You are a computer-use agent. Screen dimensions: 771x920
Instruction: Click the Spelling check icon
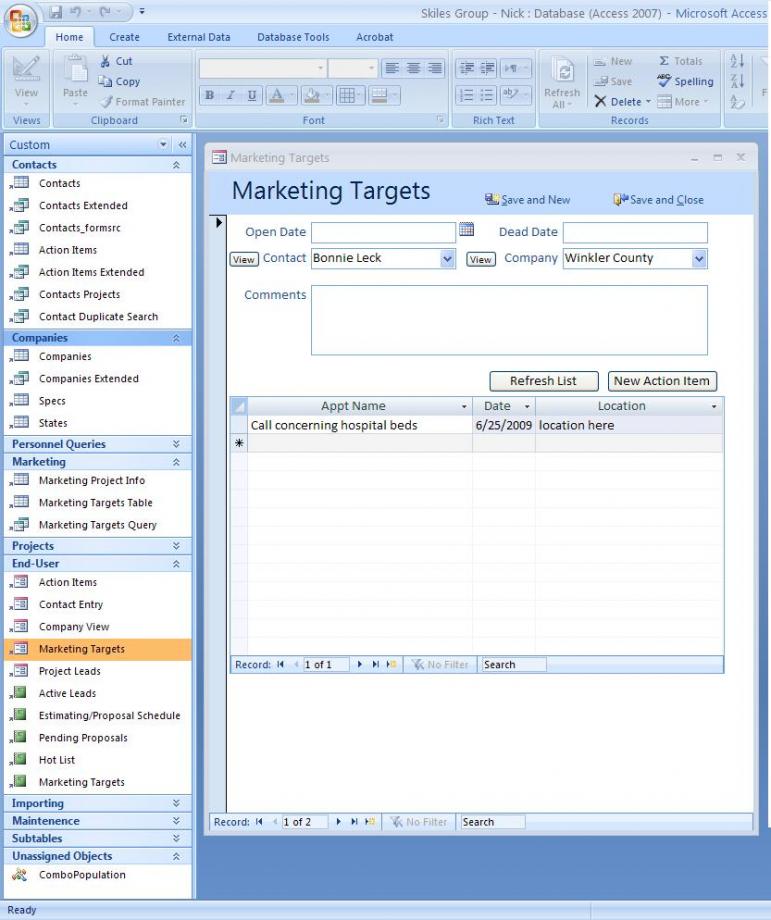click(664, 81)
